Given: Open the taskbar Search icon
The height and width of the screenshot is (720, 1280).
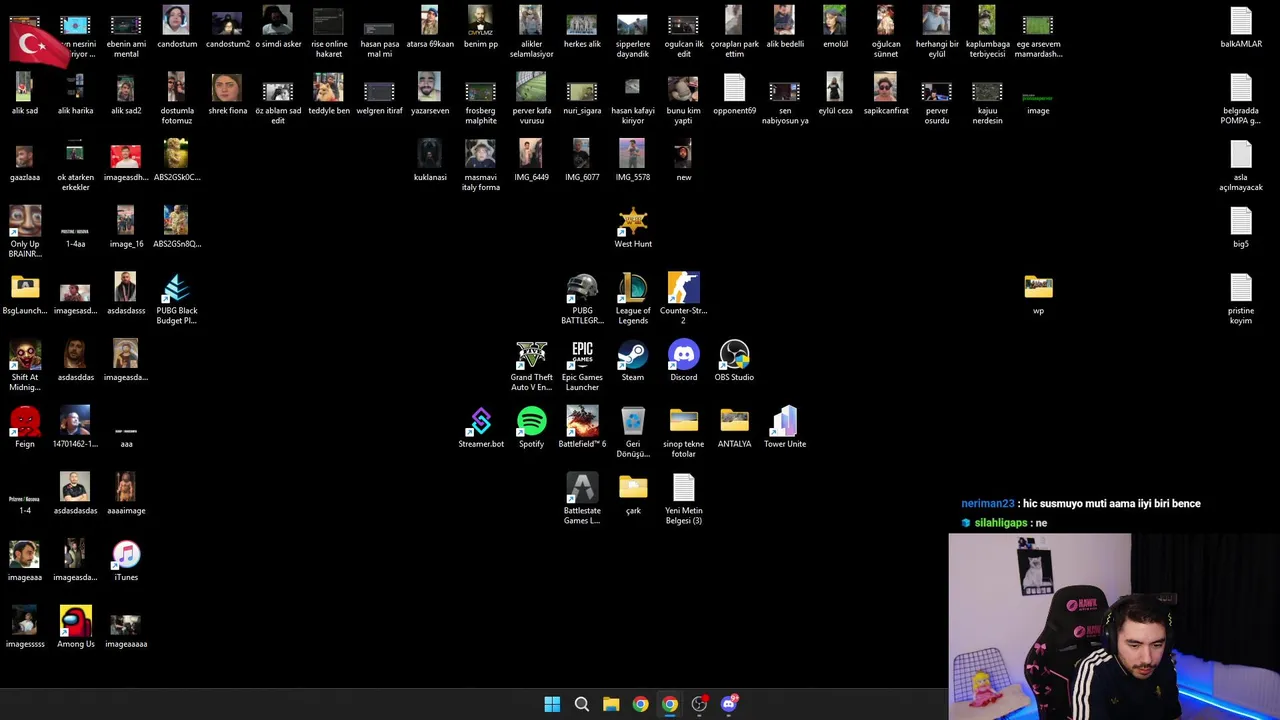Looking at the screenshot, I should (581, 704).
